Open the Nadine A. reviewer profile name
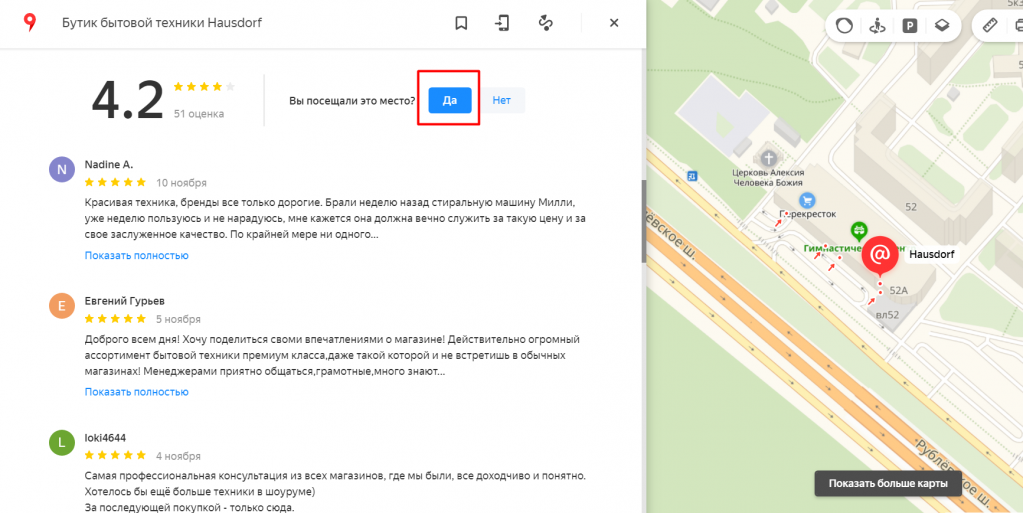 (x=108, y=164)
